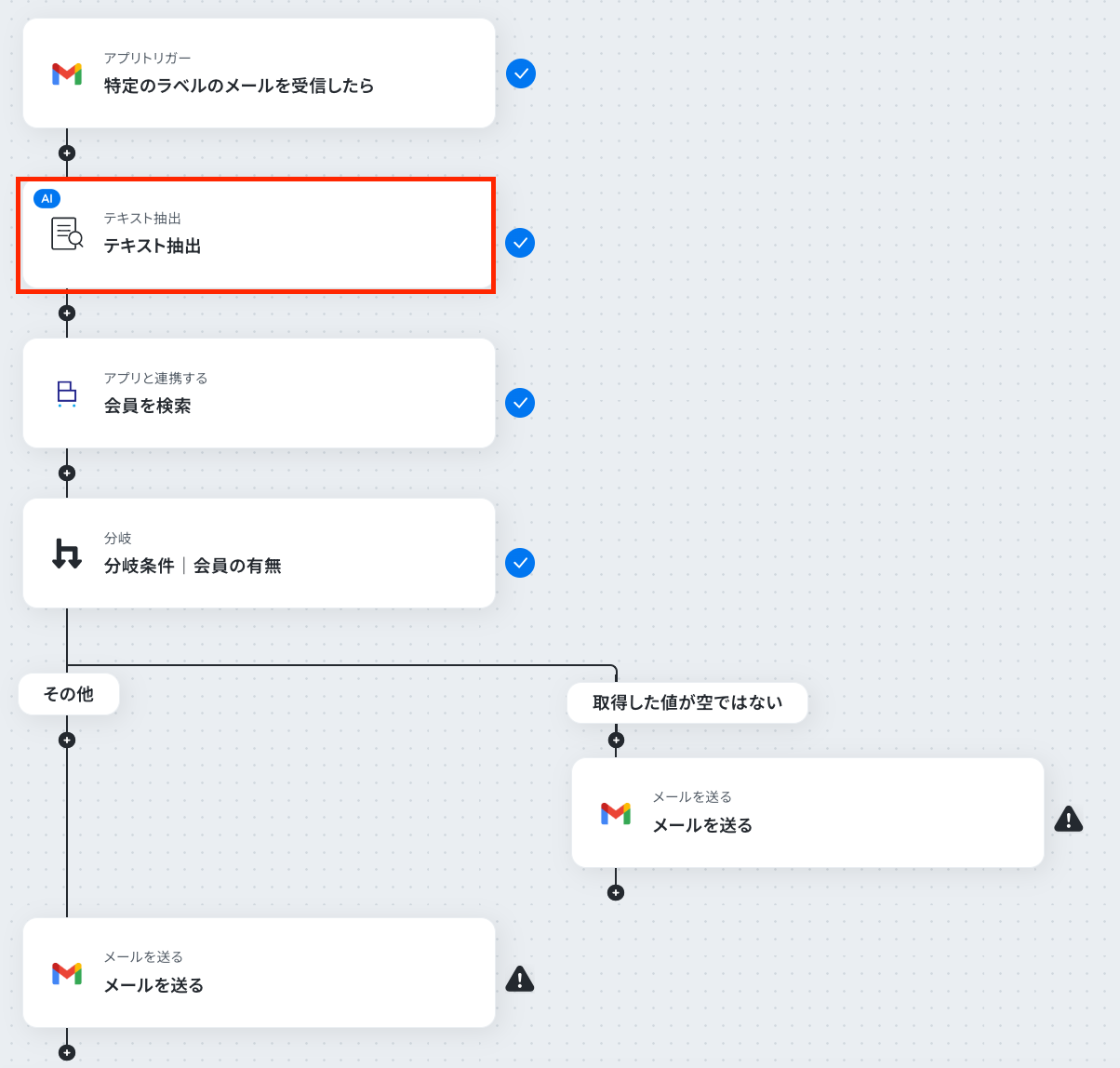Add a step below テキスト抽出 card
This screenshot has height=1068, width=1120.
point(67,313)
